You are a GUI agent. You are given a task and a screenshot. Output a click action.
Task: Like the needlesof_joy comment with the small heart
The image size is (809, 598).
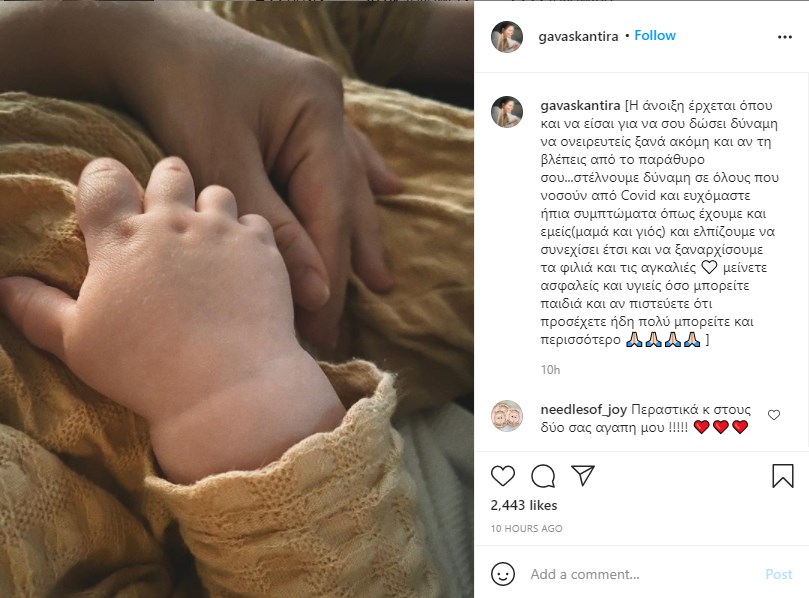tap(774, 415)
